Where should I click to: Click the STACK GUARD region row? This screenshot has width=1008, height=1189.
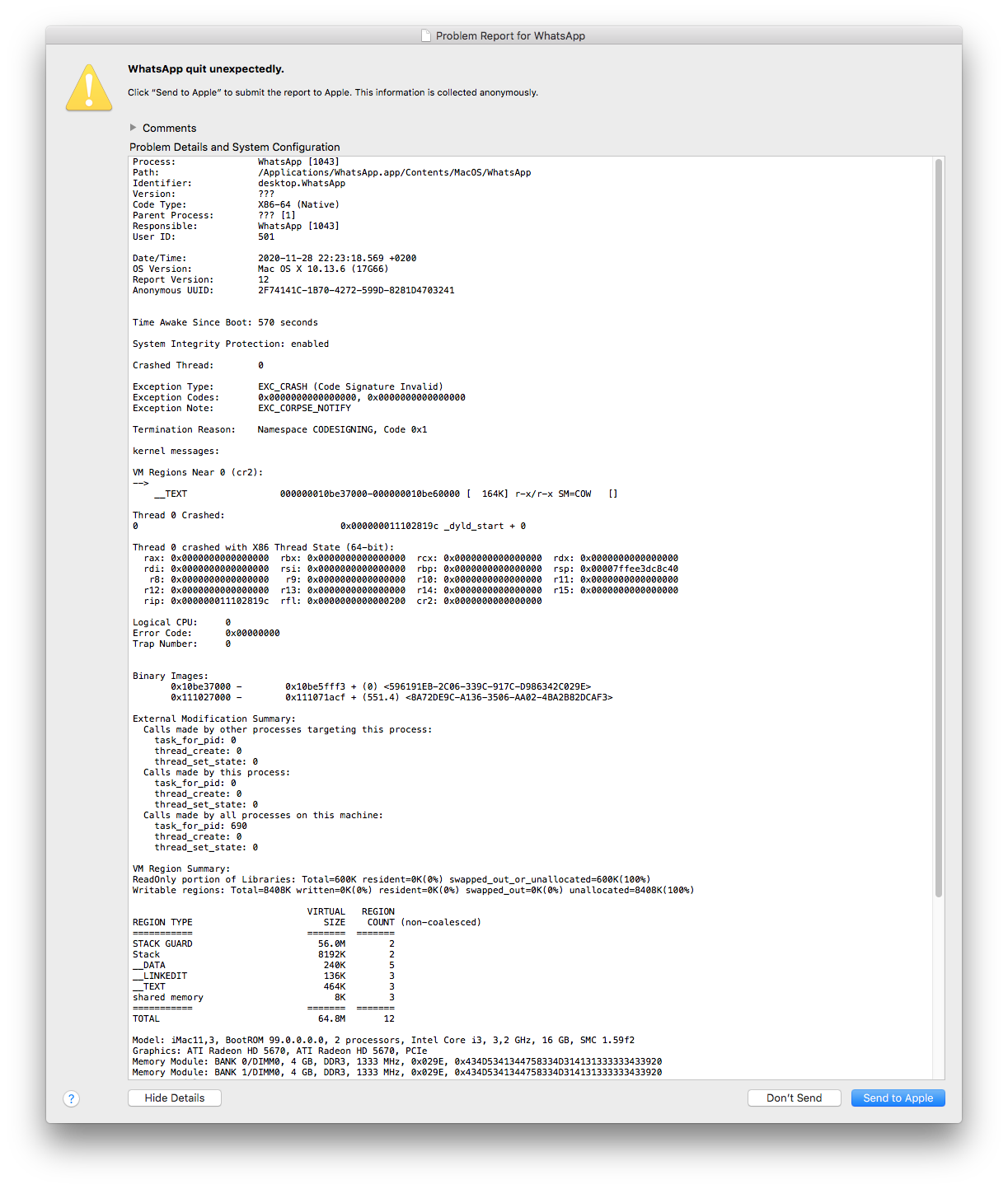264,944
